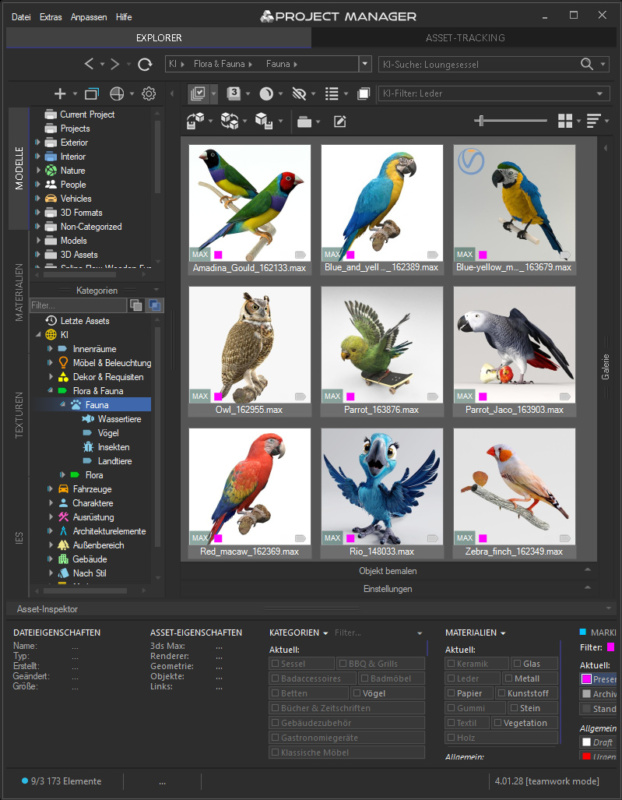Adjust the thumbnail size slider
Viewport: 622px width, 800px height.
480,121
